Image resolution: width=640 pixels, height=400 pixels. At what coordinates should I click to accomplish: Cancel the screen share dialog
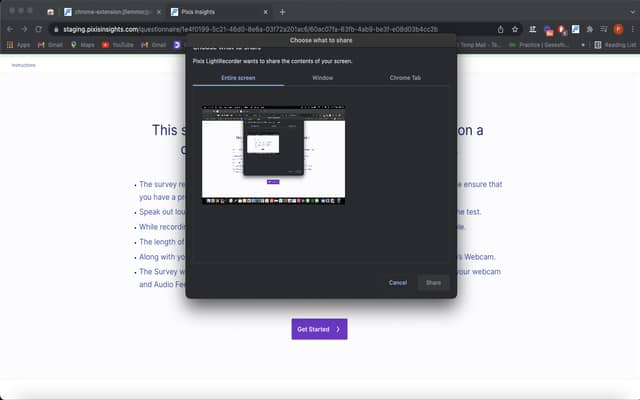click(x=398, y=282)
